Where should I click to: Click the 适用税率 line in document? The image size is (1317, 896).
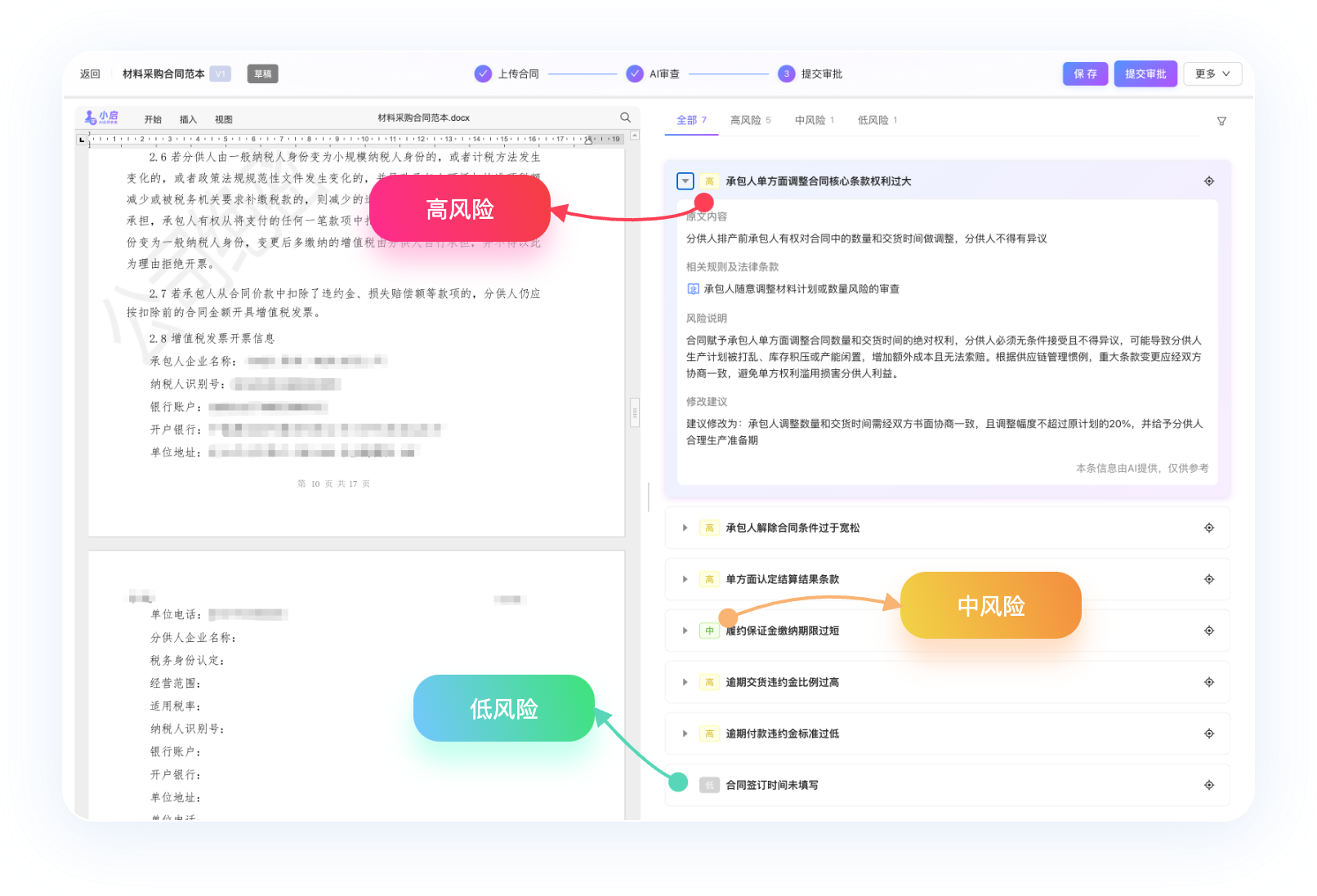click(176, 707)
